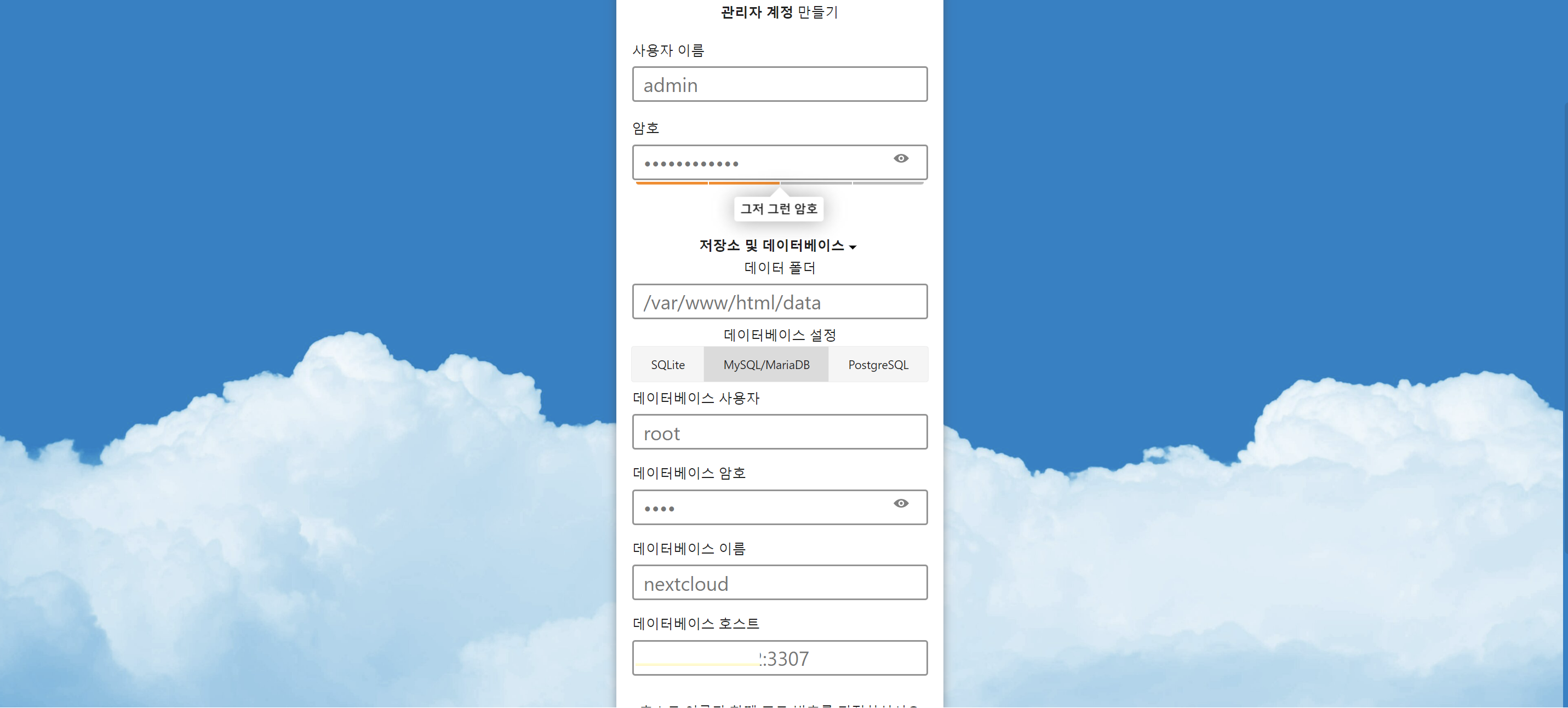Select PostgreSQL database type

tap(878, 364)
